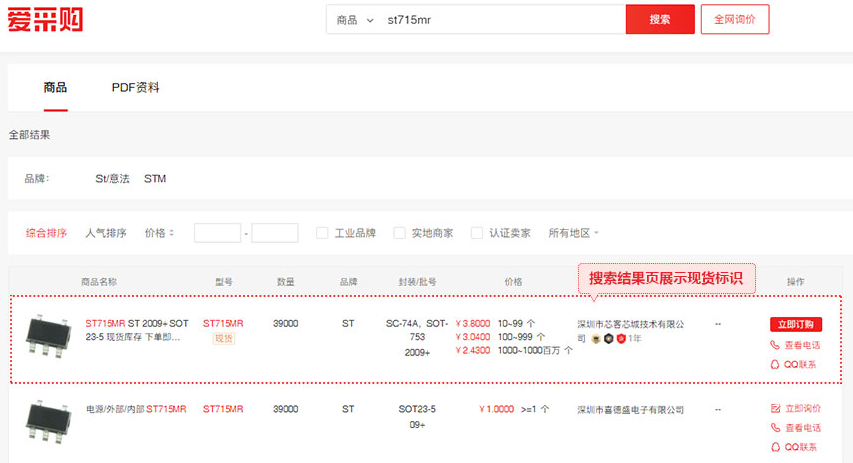Click 立即询价 in the second product row
The width and height of the screenshot is (853, 463).
tap(796, 409)
